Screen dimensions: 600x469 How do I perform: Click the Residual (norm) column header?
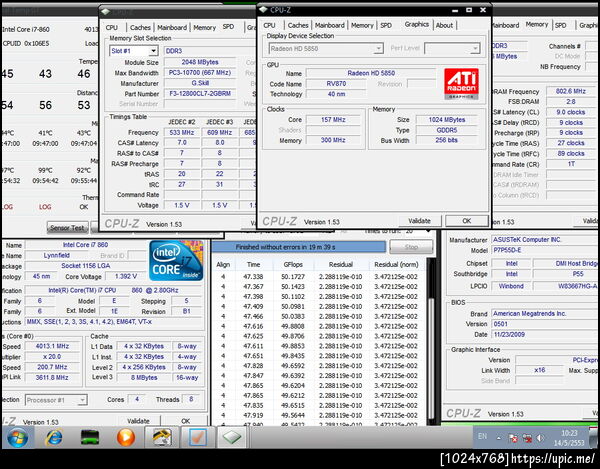pos(396,264)
